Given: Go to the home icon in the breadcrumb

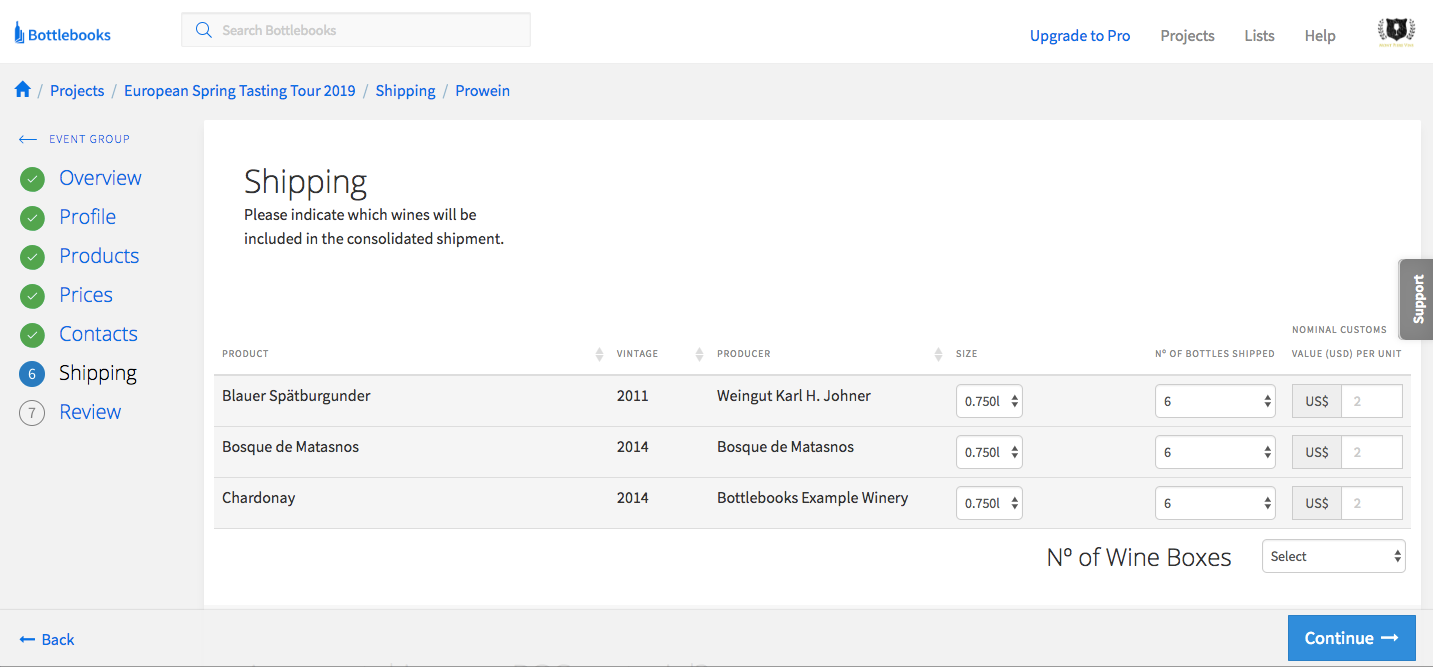Looking at the screenshot, I should [x=23, y=90].
